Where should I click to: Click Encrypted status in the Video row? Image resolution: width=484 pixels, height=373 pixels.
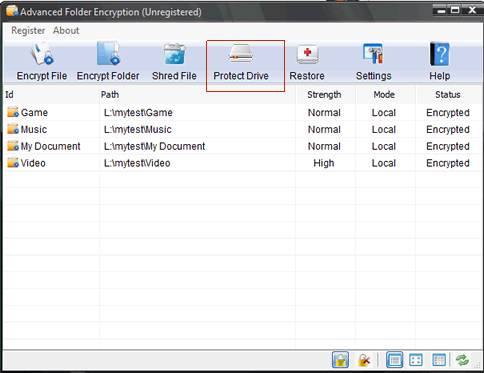coord(448,163)
